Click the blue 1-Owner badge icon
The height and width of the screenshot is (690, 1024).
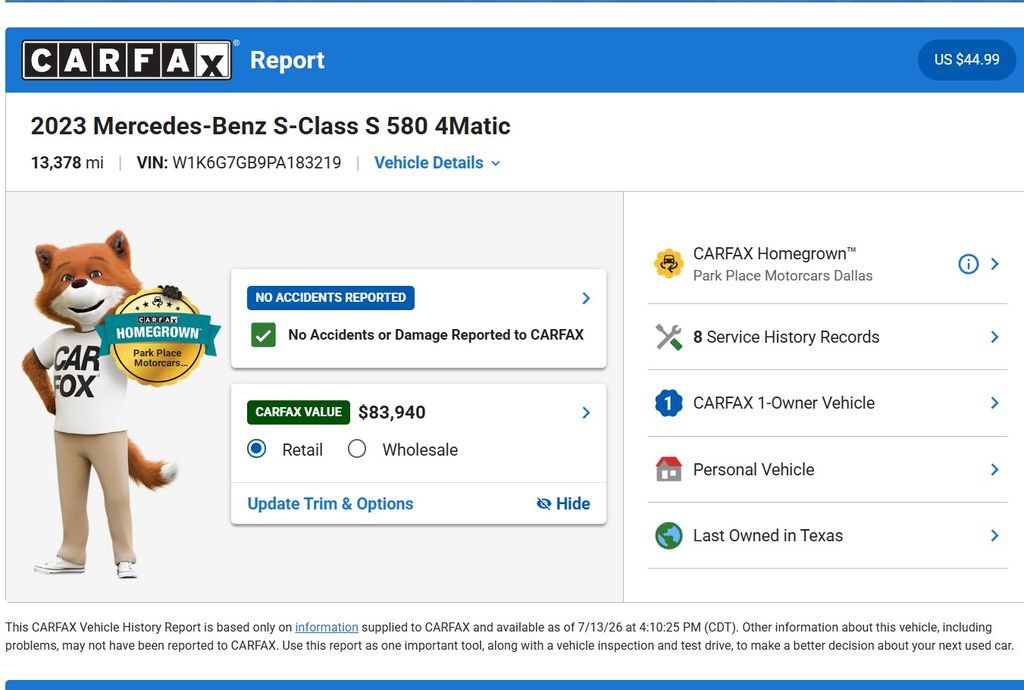click(x=668, y=403)
